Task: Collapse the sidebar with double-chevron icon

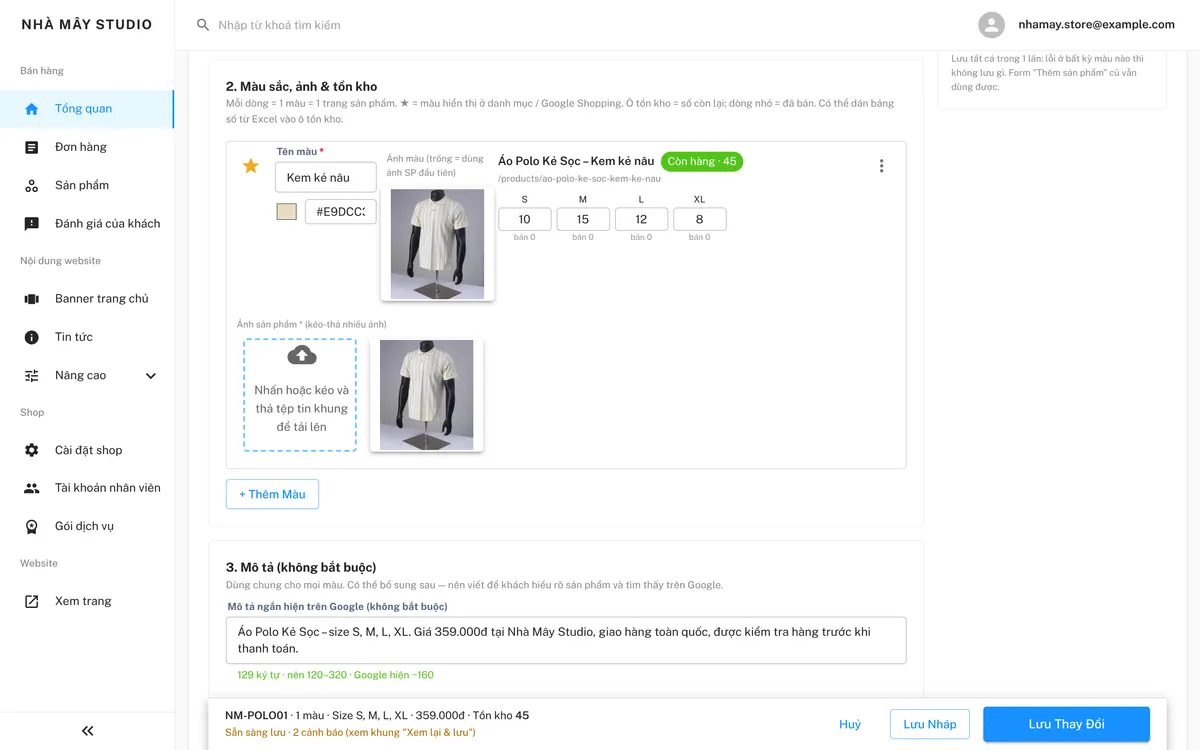Action: (87, 731)
